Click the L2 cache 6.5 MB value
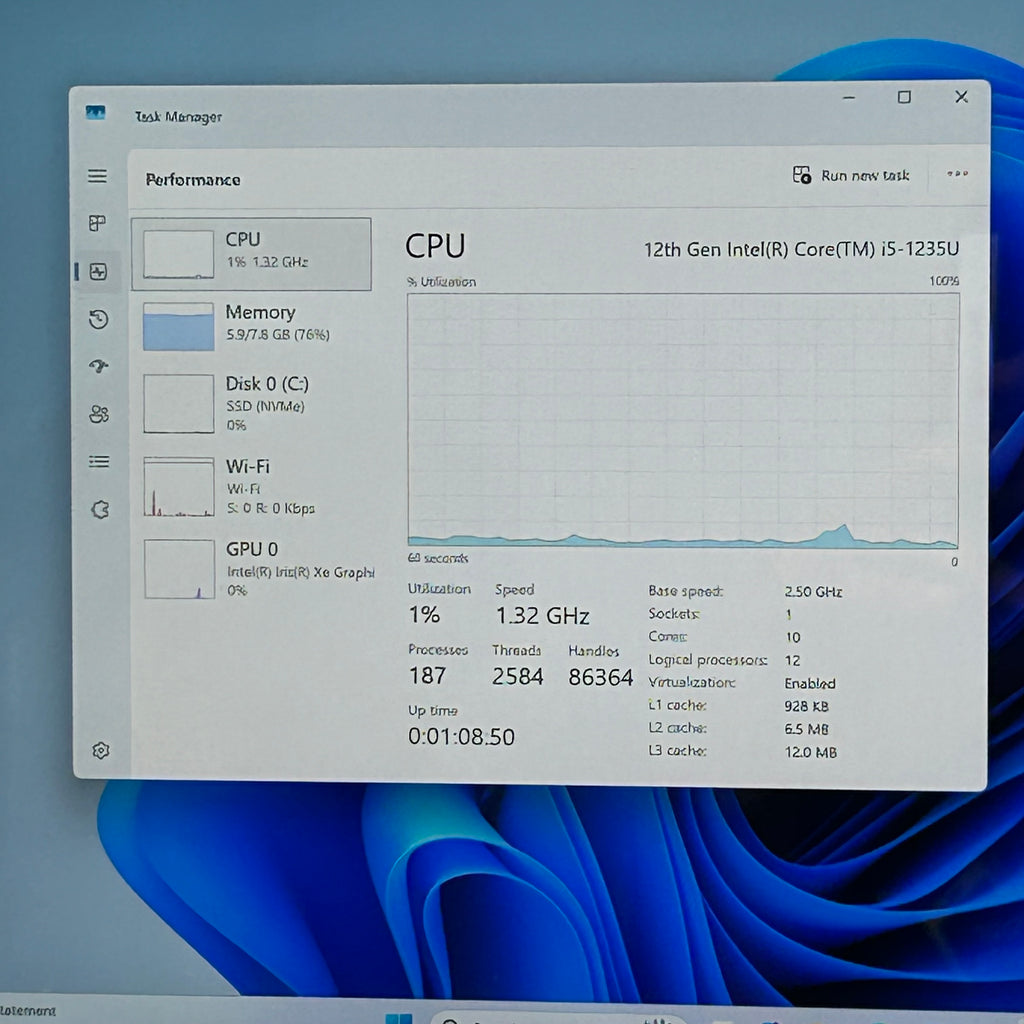1024x1024 pixels. pyautogui.click(x=807, y=729)
